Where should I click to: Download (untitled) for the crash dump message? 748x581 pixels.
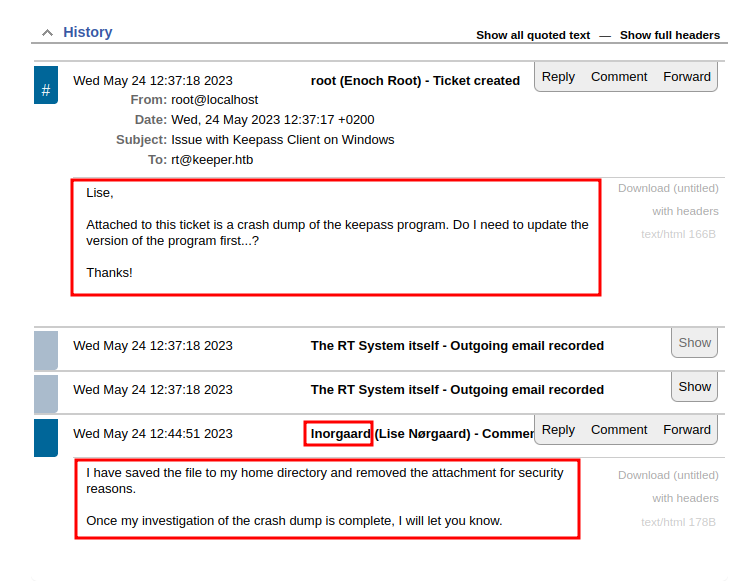668,188
